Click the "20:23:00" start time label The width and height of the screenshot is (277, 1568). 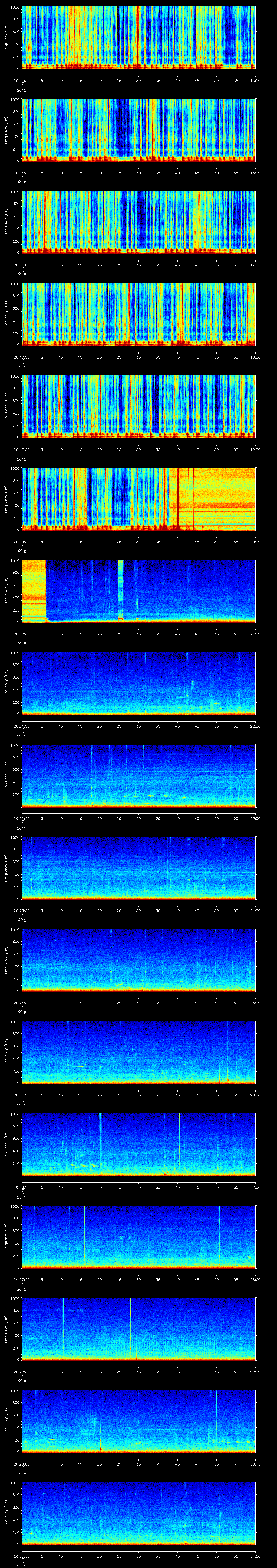click(x=22, y=910)
